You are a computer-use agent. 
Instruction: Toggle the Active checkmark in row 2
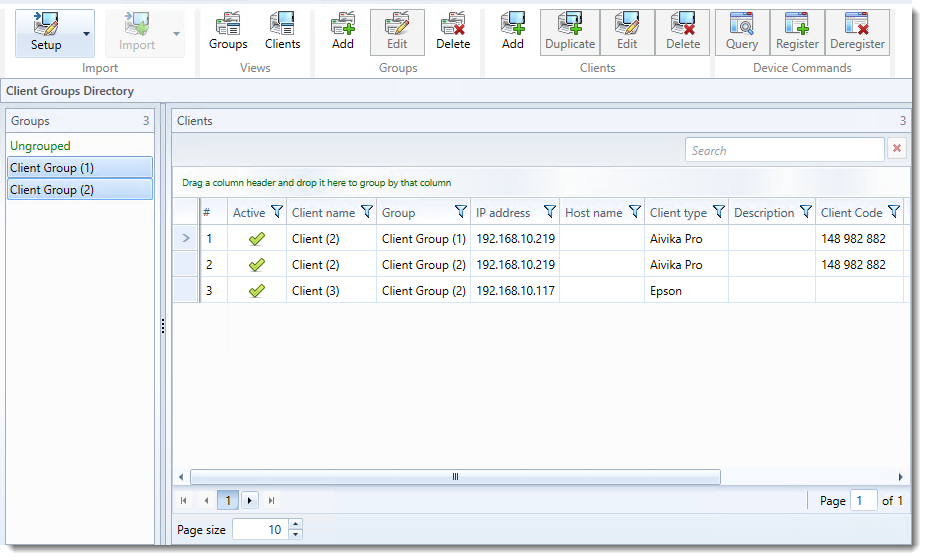pos(257,265)
